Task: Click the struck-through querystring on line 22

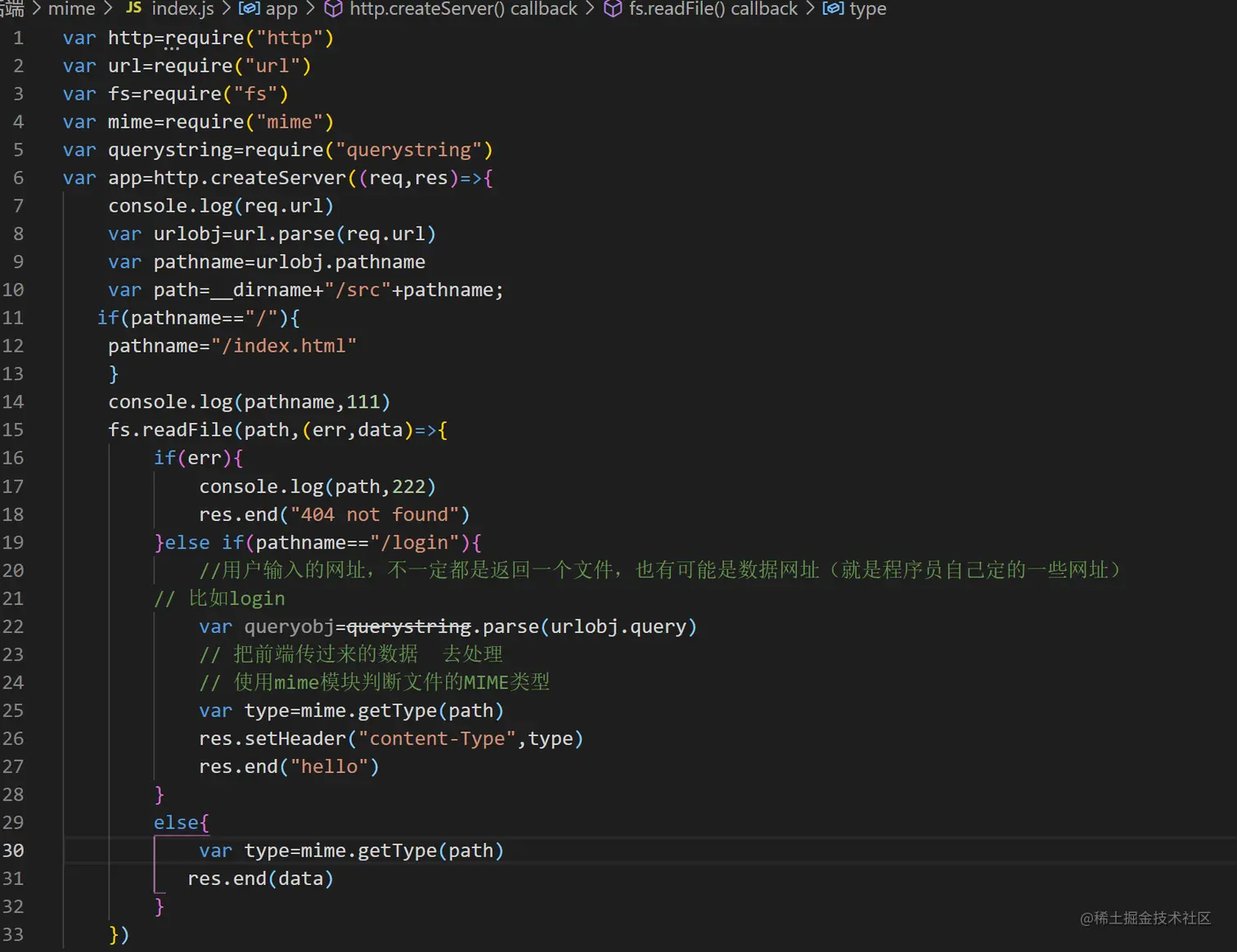Action: [x=408, y=626]
